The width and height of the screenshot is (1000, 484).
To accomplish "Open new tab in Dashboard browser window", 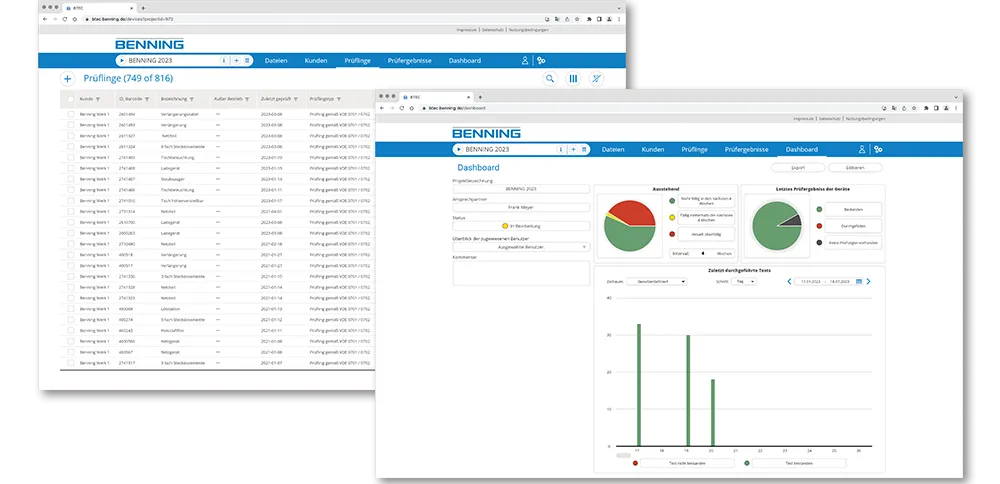I will 480,97.
